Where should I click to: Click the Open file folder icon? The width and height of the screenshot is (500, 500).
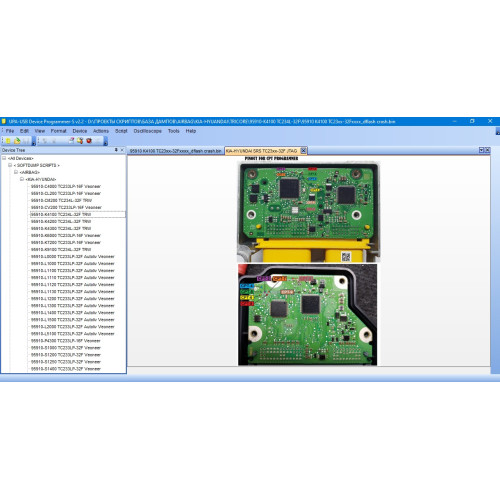click(17, 141)
